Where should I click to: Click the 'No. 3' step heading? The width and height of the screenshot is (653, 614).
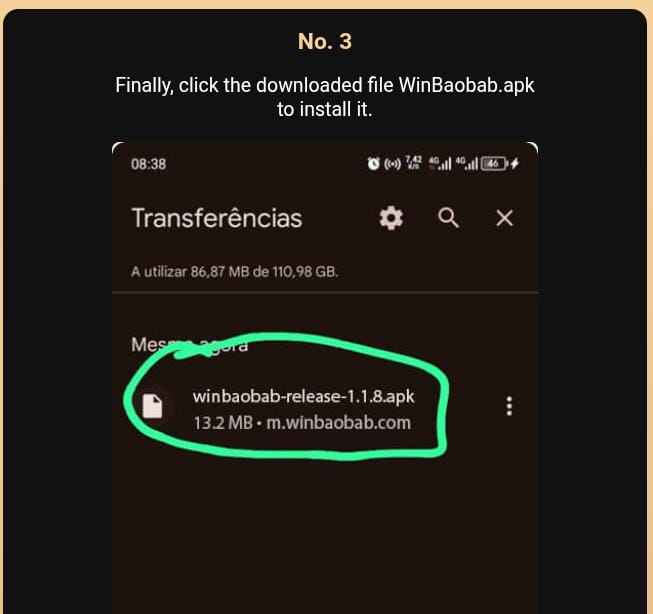pyautogui.click(x=325, y=41)
